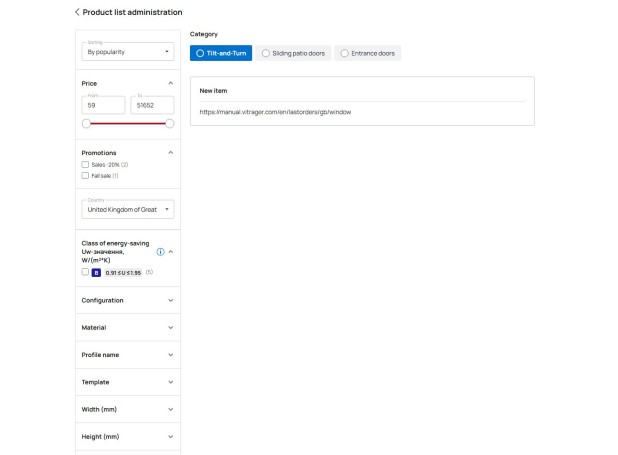Click the right handle of price slider
This screenshot has width=618, height=455.
point(169,123)
